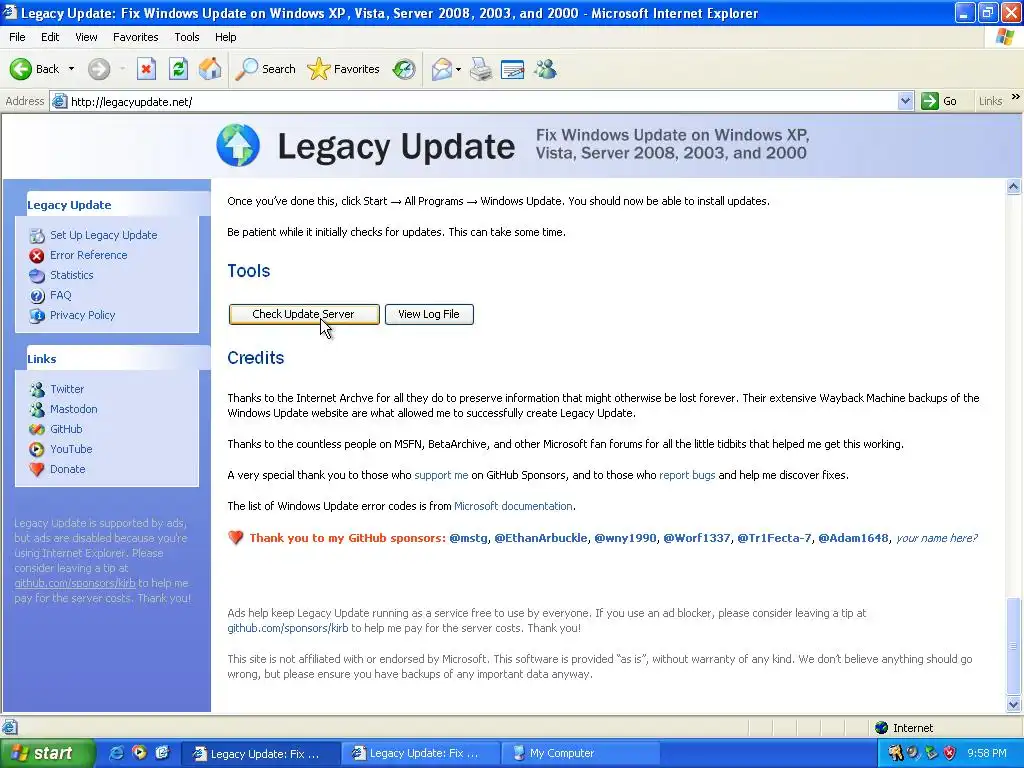
Task: Open the Edit menu
Action: 50,37
